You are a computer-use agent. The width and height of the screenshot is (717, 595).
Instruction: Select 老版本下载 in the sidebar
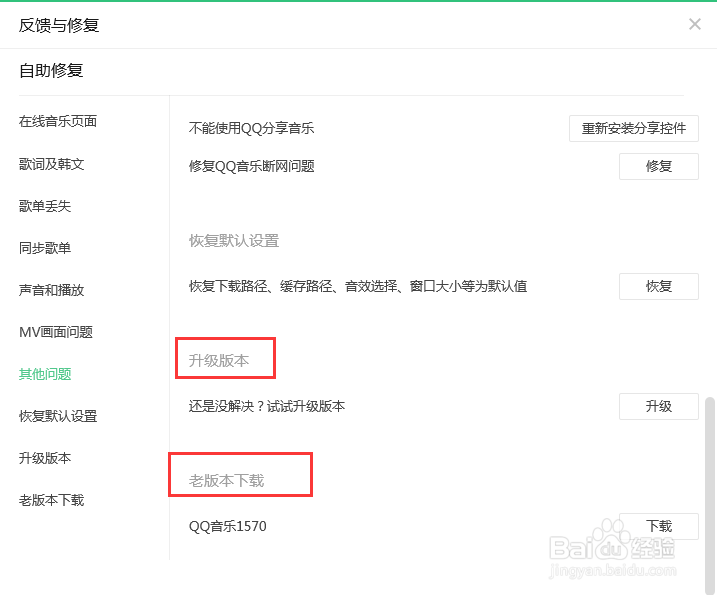pyautogui.click(x=52, y=500)
